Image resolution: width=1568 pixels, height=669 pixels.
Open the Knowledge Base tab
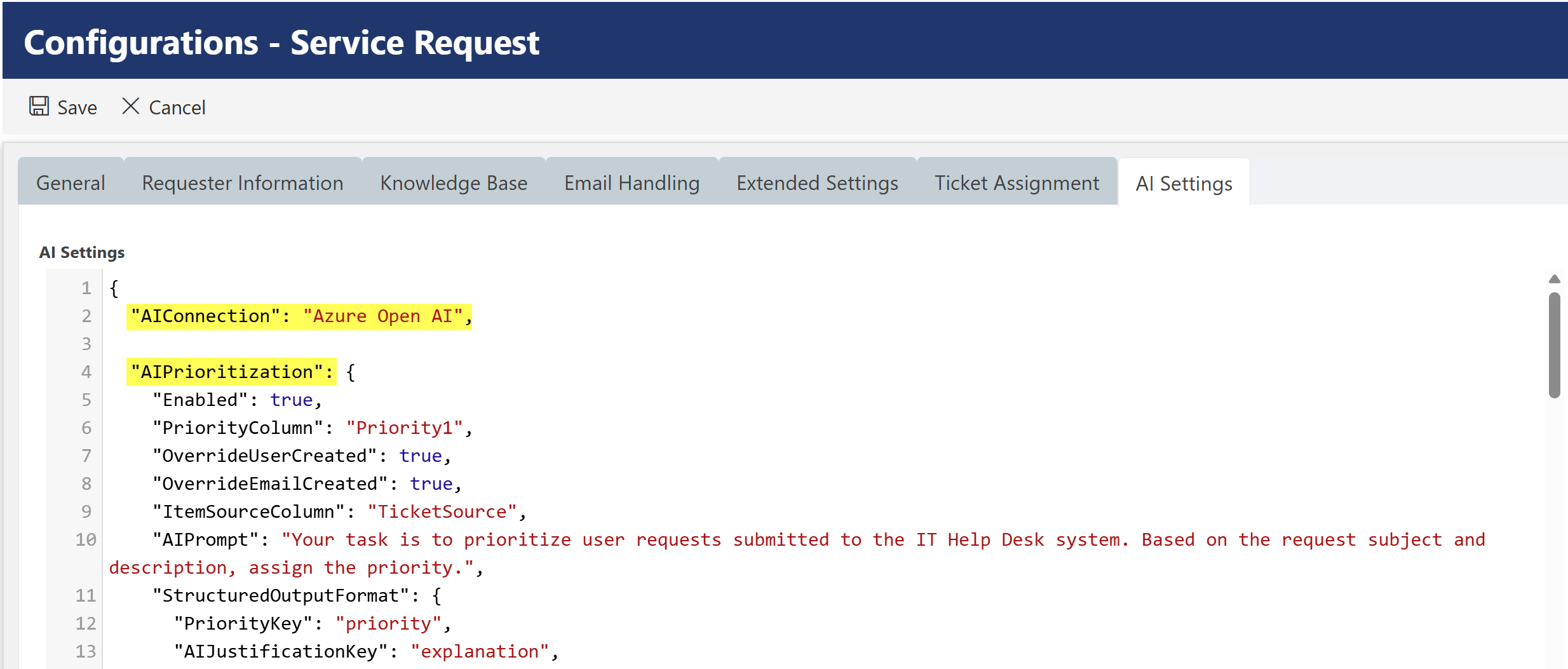point(454,183)
